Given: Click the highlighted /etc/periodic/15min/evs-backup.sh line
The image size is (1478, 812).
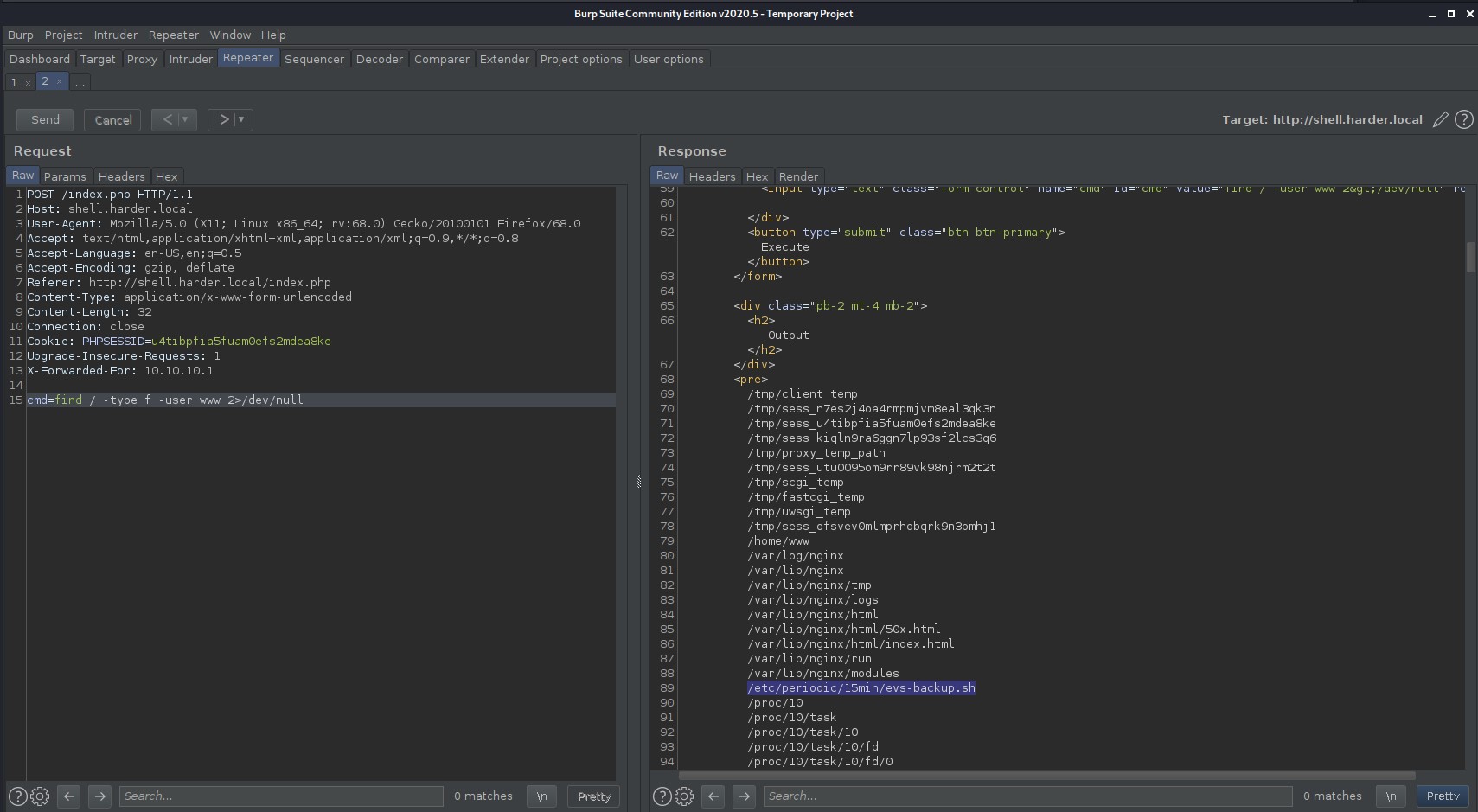Looking at the screenshot, I should [861, 688].
